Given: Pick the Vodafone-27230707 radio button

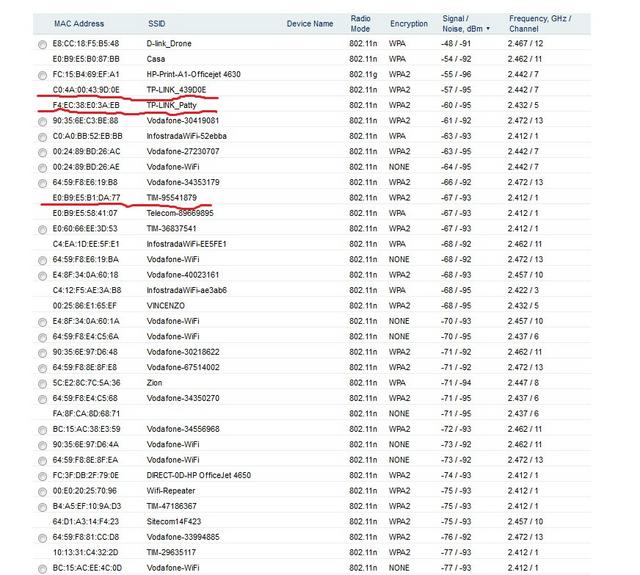Looking at the screenshot, I should [x=42, y=153].
